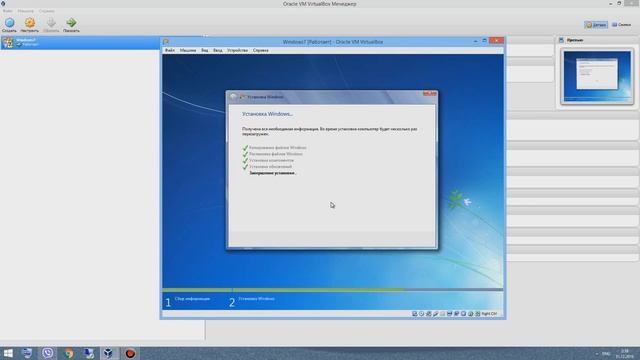Click the Windows setup dialog back arrow
The height and width of the screenshot is (360, 640).
[x=233, y=97]
